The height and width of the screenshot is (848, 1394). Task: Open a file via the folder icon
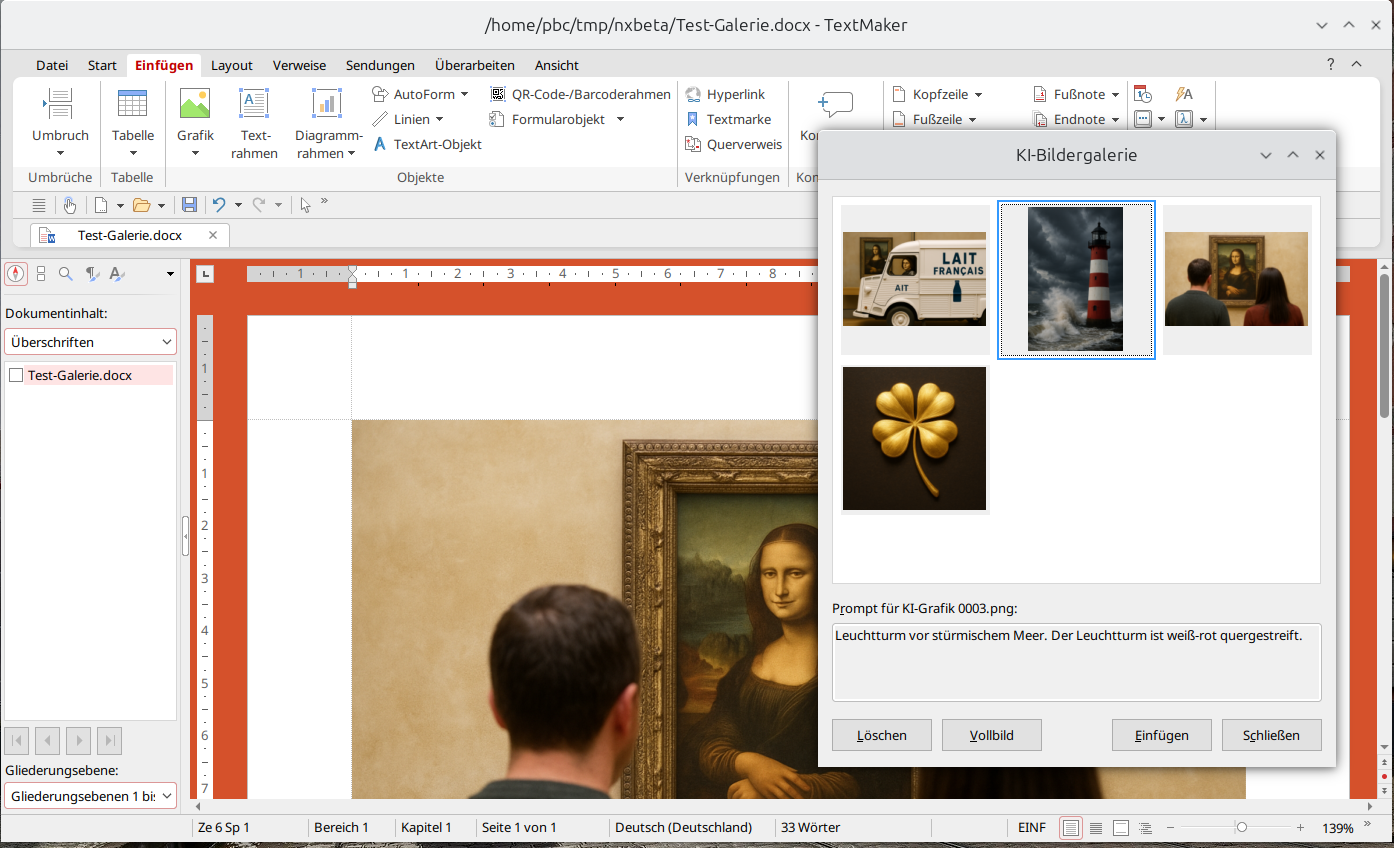[141, 205]
